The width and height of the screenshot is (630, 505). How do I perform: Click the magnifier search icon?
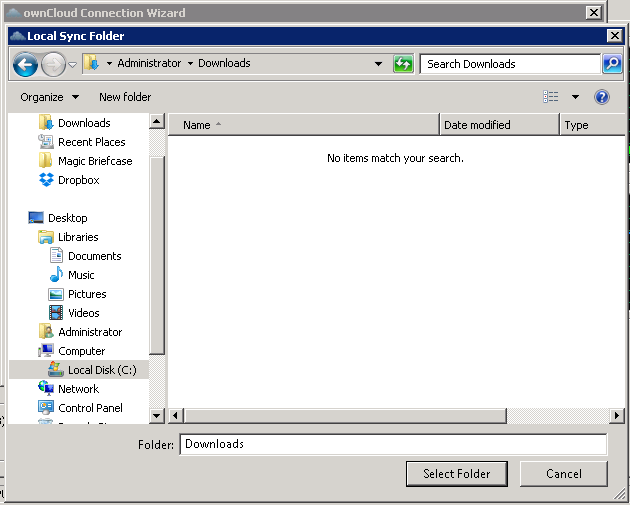(611, 64)
